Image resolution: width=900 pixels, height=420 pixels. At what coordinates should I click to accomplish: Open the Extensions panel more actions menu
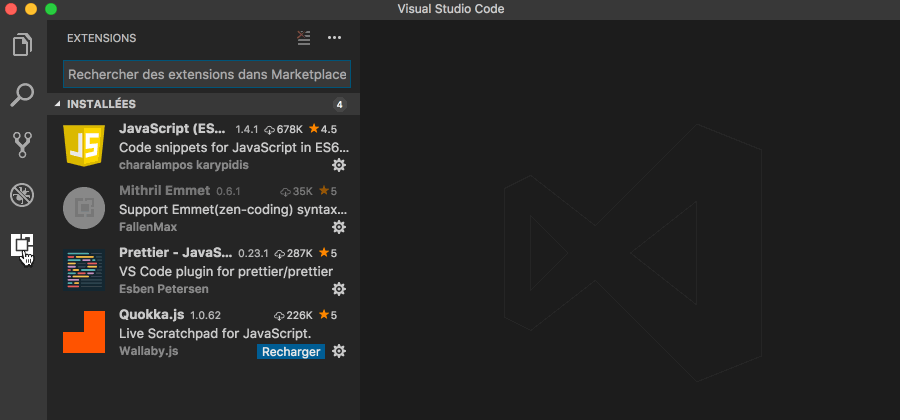(335, 38)
